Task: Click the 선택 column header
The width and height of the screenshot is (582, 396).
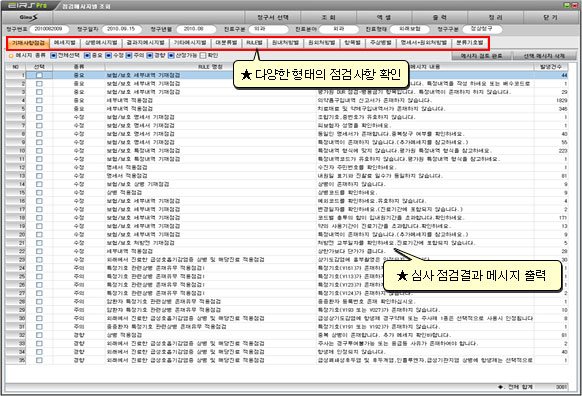Action: tap(39, 67)
